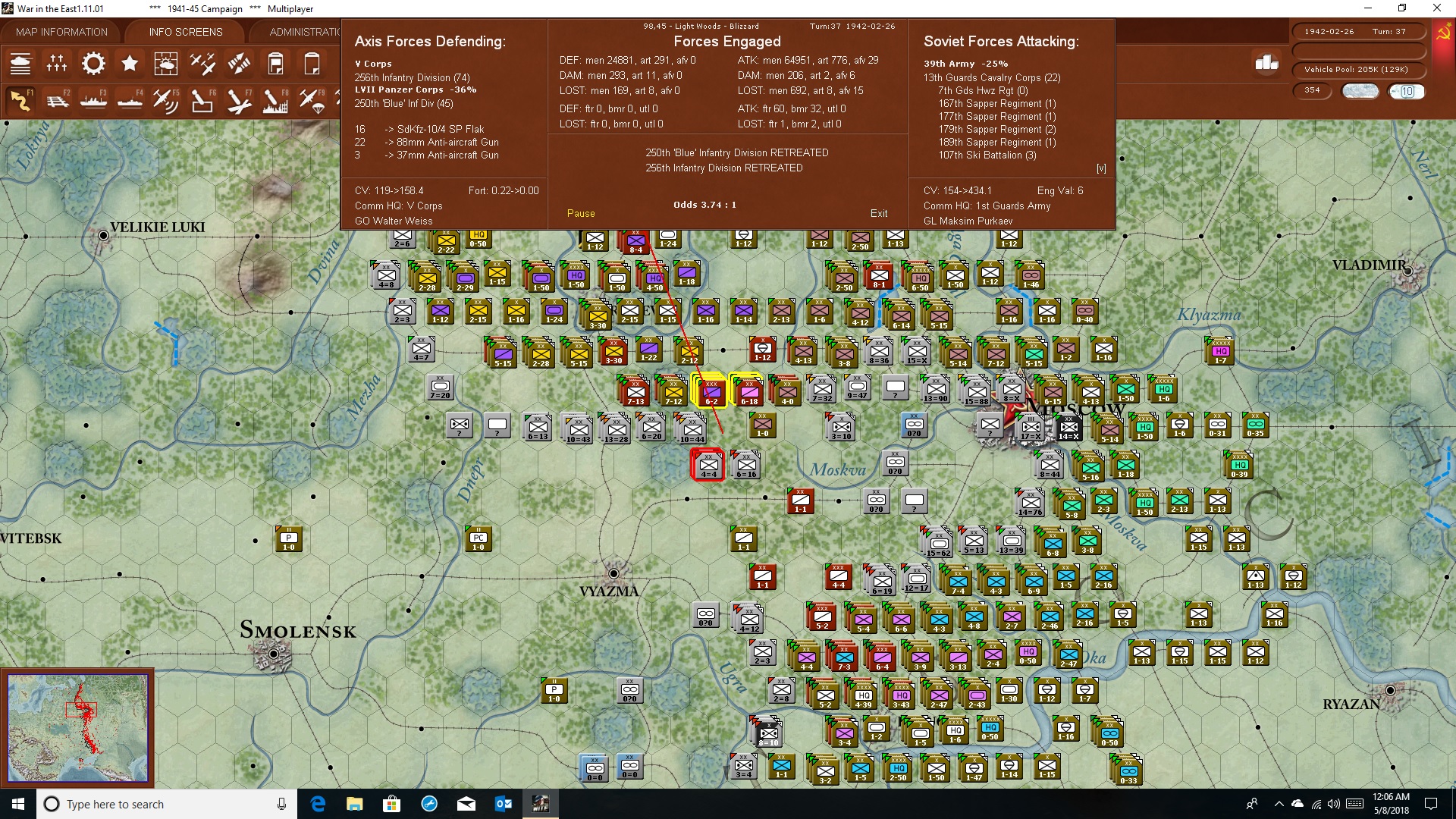Click the Smolensk city marker
This screenshot has width=1456, height=819.
click(x=274, y=654)
